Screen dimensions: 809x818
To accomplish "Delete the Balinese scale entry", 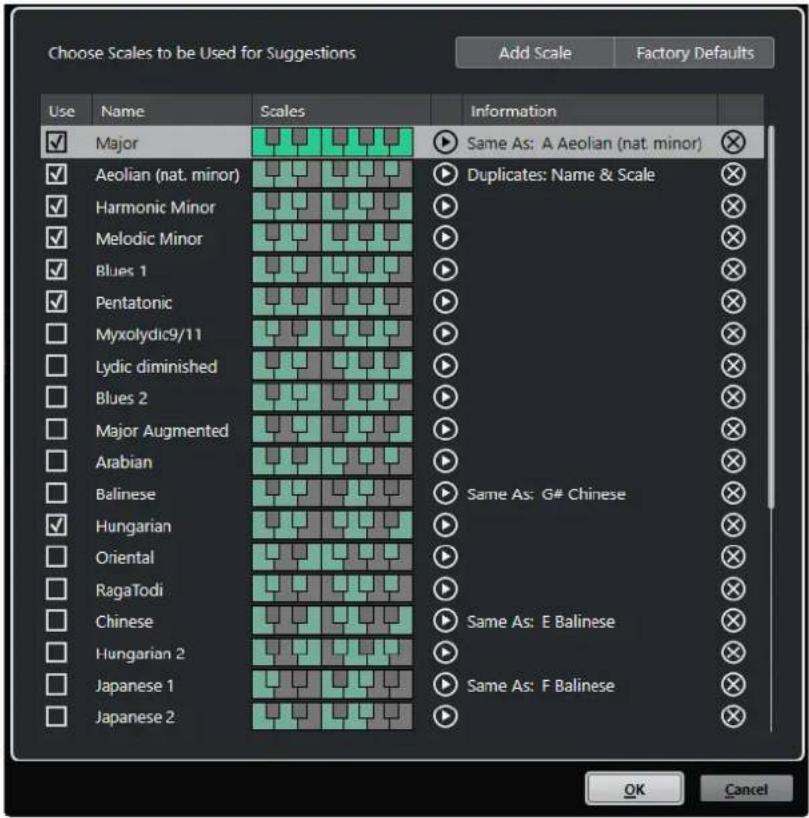I will [733, 493].
